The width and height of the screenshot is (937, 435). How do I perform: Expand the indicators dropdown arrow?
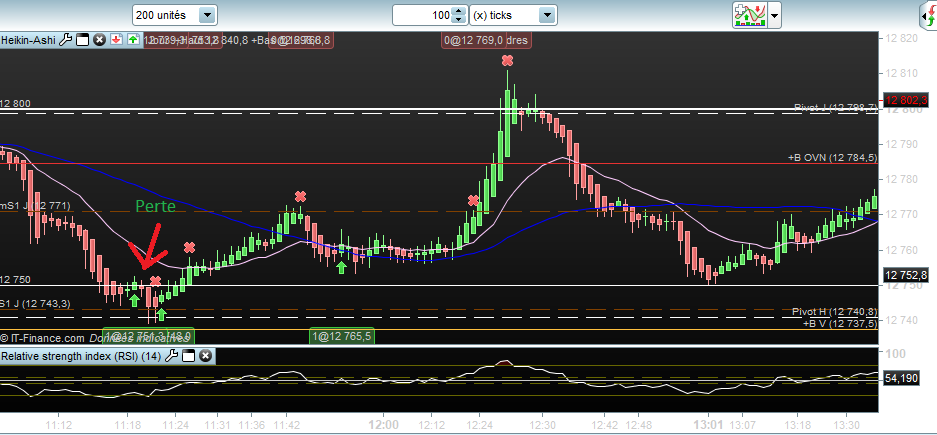point(775,15)
